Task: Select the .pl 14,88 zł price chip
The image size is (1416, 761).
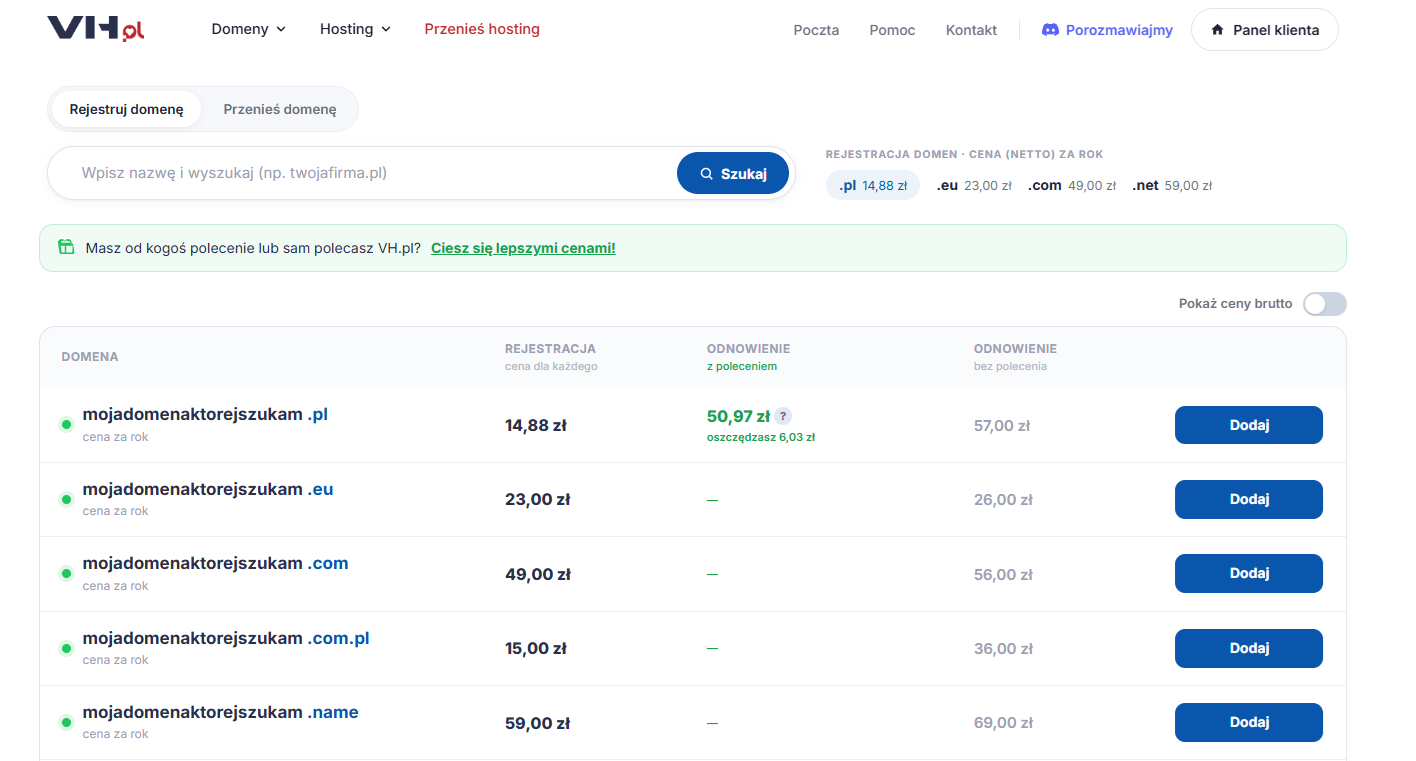Action: click(872, 185)
